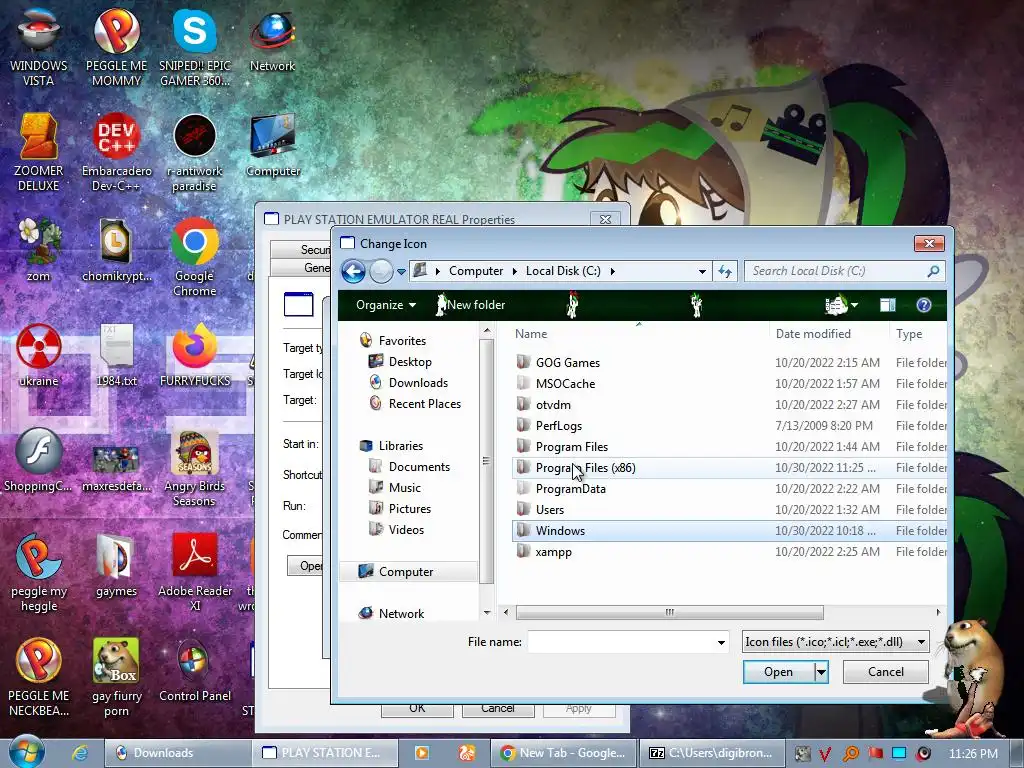Click Cancel in the Change Icon dialog
This screenshot has width=1024, height=768.
coord(886,672)
